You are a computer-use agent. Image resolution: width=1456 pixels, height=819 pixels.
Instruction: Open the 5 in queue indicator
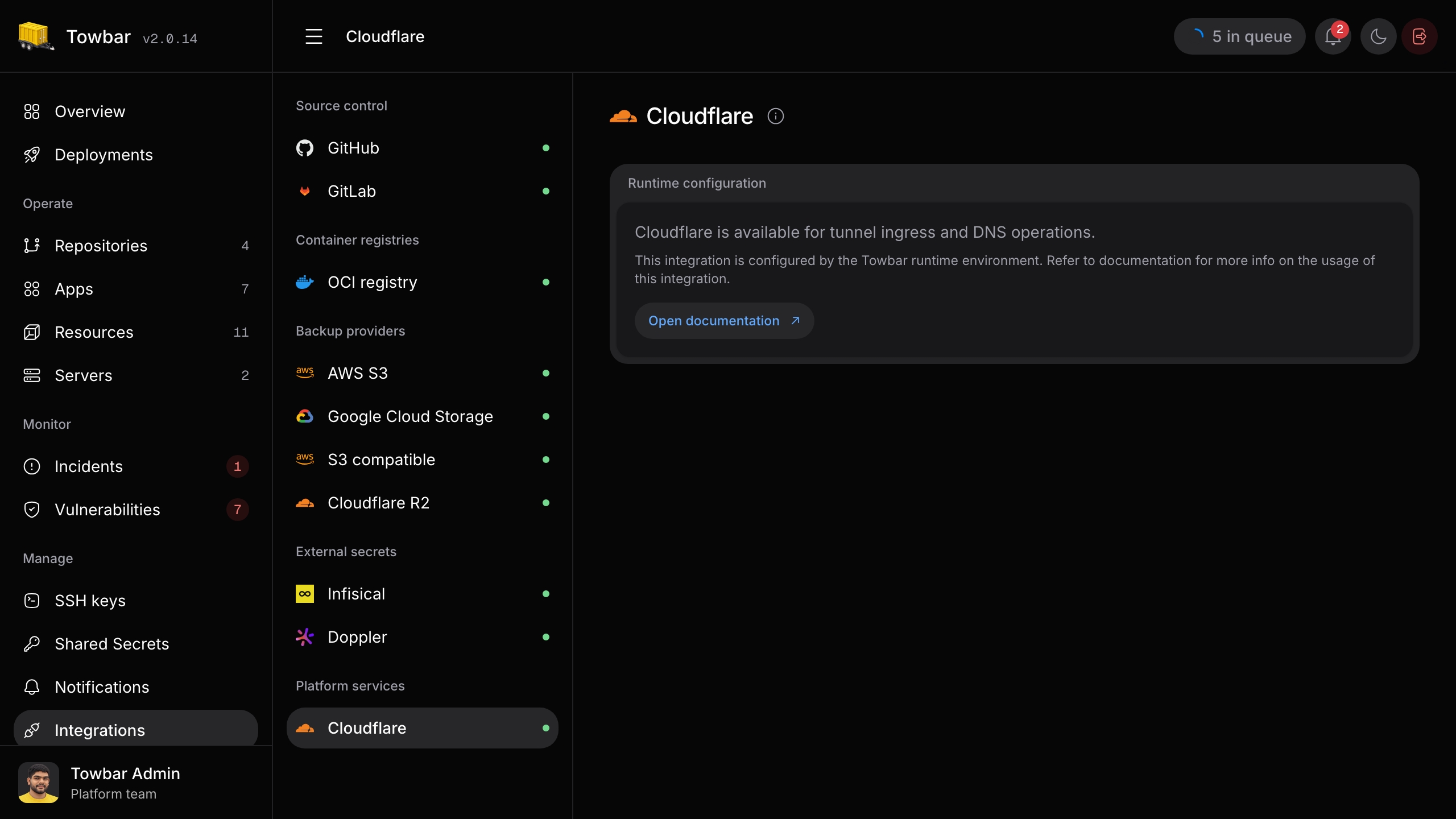1239,36
